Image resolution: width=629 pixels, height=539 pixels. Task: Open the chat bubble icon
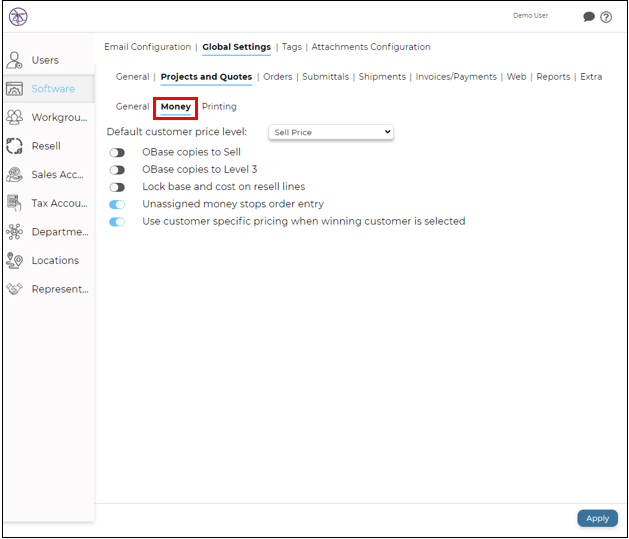pyautogui.click(x=588, y=17)
